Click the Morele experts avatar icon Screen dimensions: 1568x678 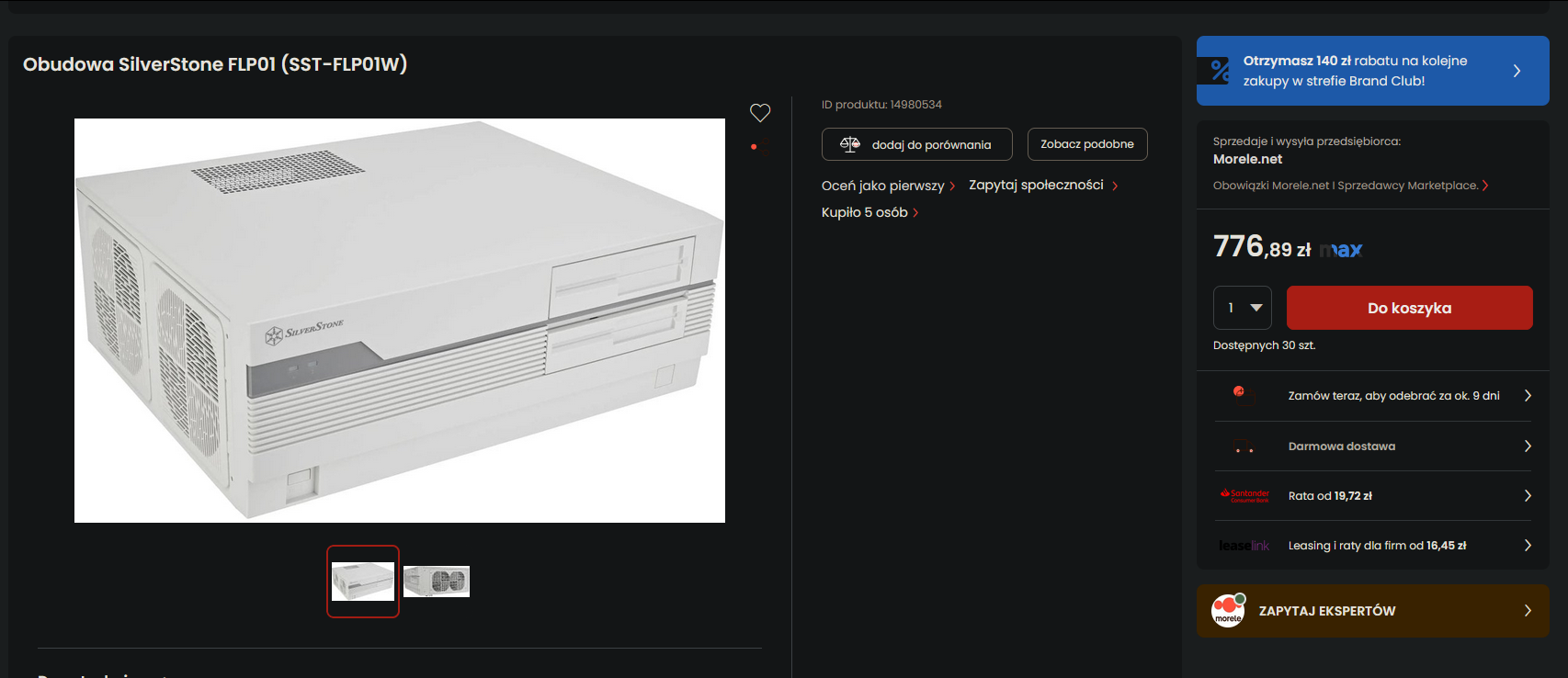1229,610
